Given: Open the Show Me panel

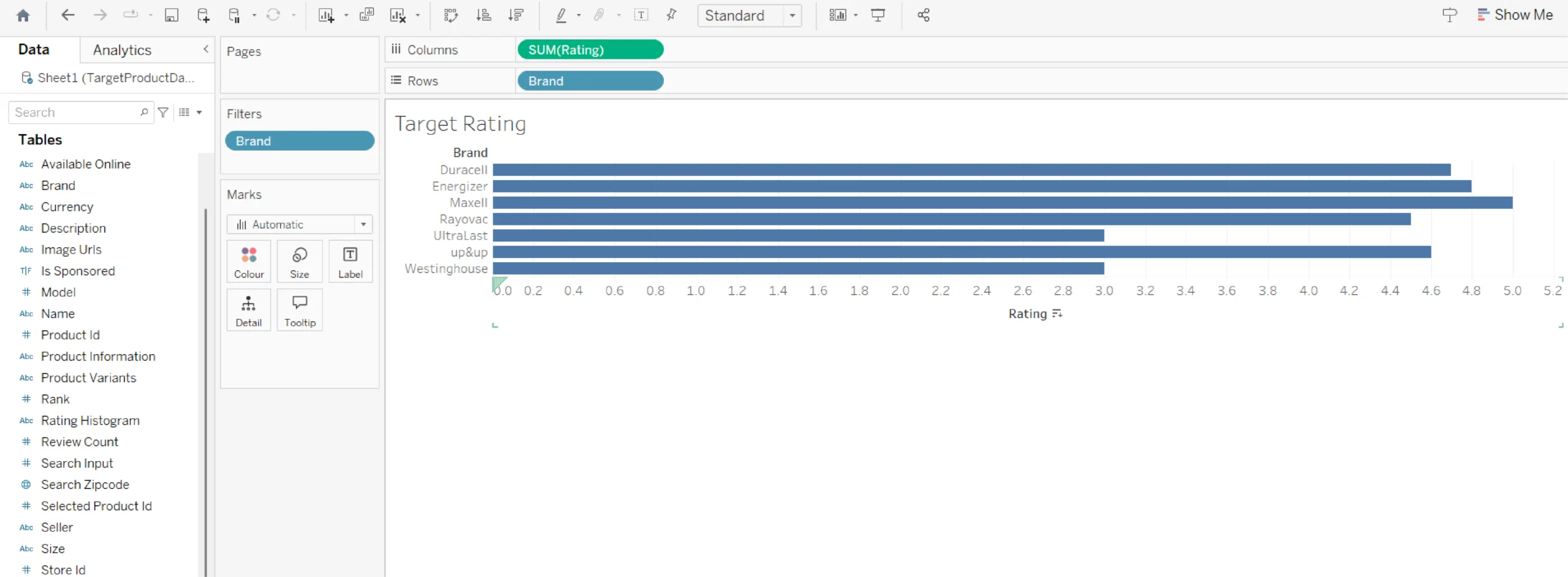Looking at the screenshot, I should click(1515, 15).
